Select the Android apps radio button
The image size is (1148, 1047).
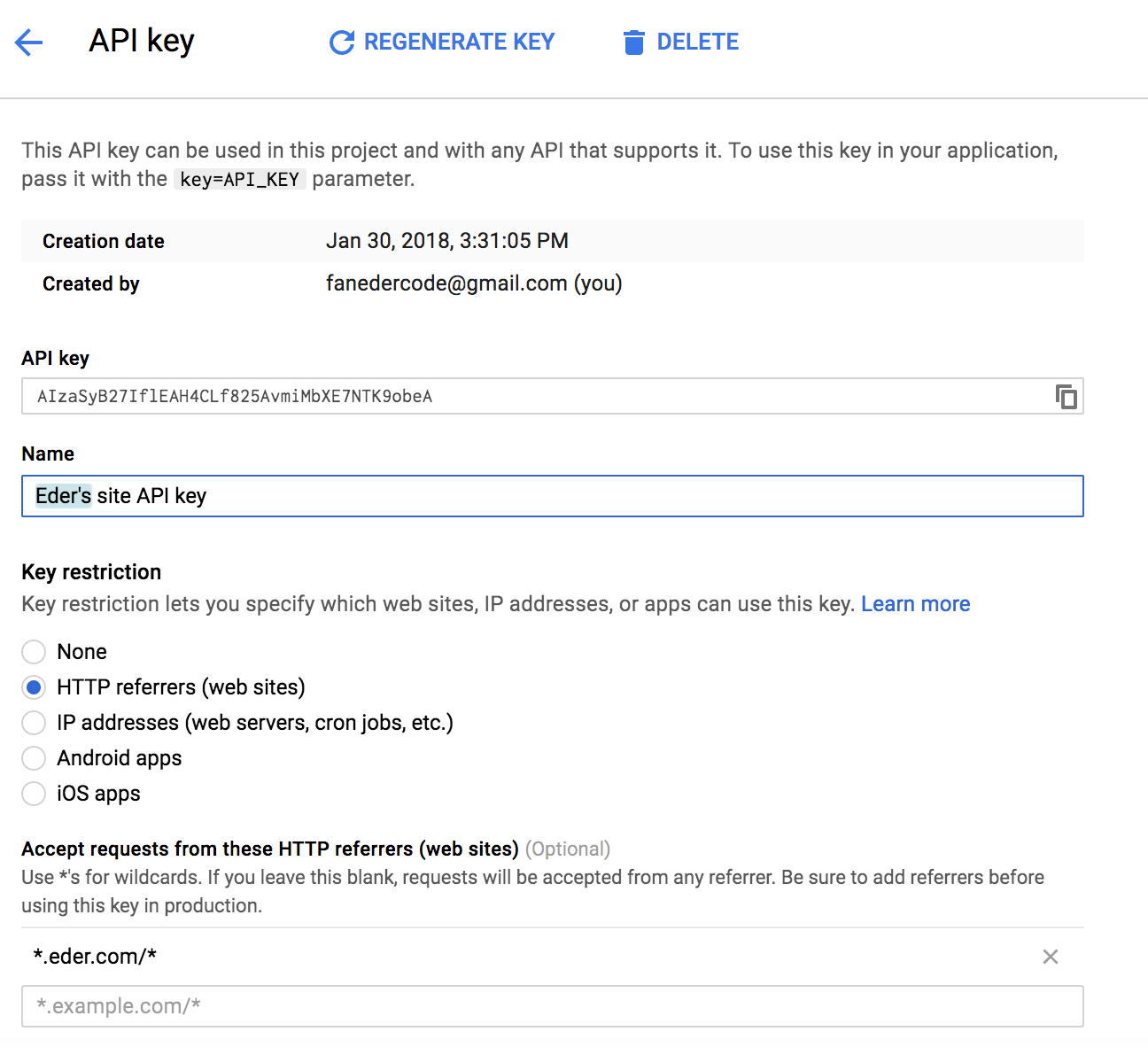pyautogui.click(x=34, y=758)
